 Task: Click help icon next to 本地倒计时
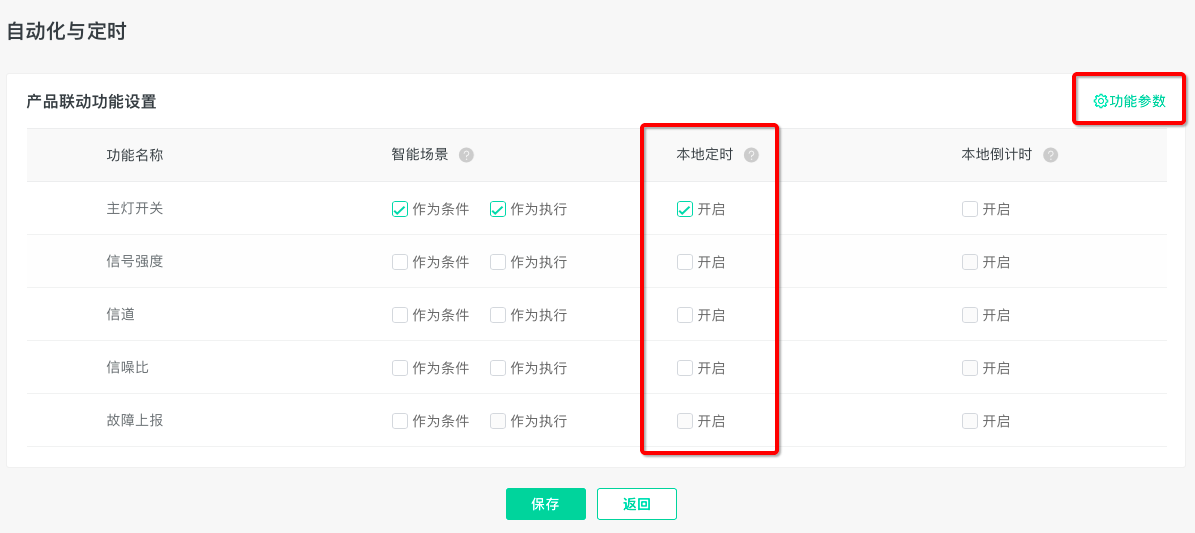(1050, 155)
